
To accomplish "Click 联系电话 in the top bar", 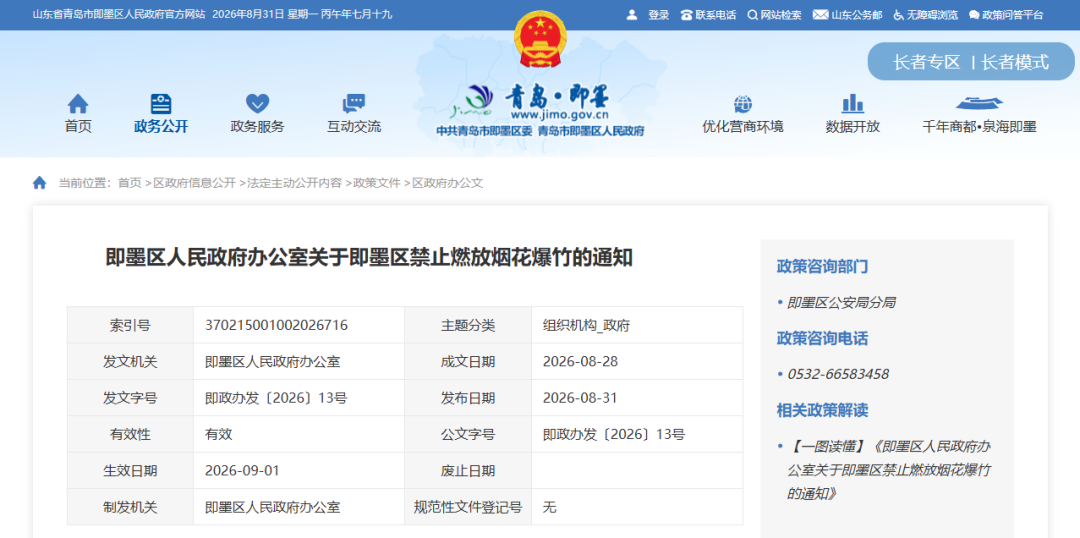I will coord(708,14).
